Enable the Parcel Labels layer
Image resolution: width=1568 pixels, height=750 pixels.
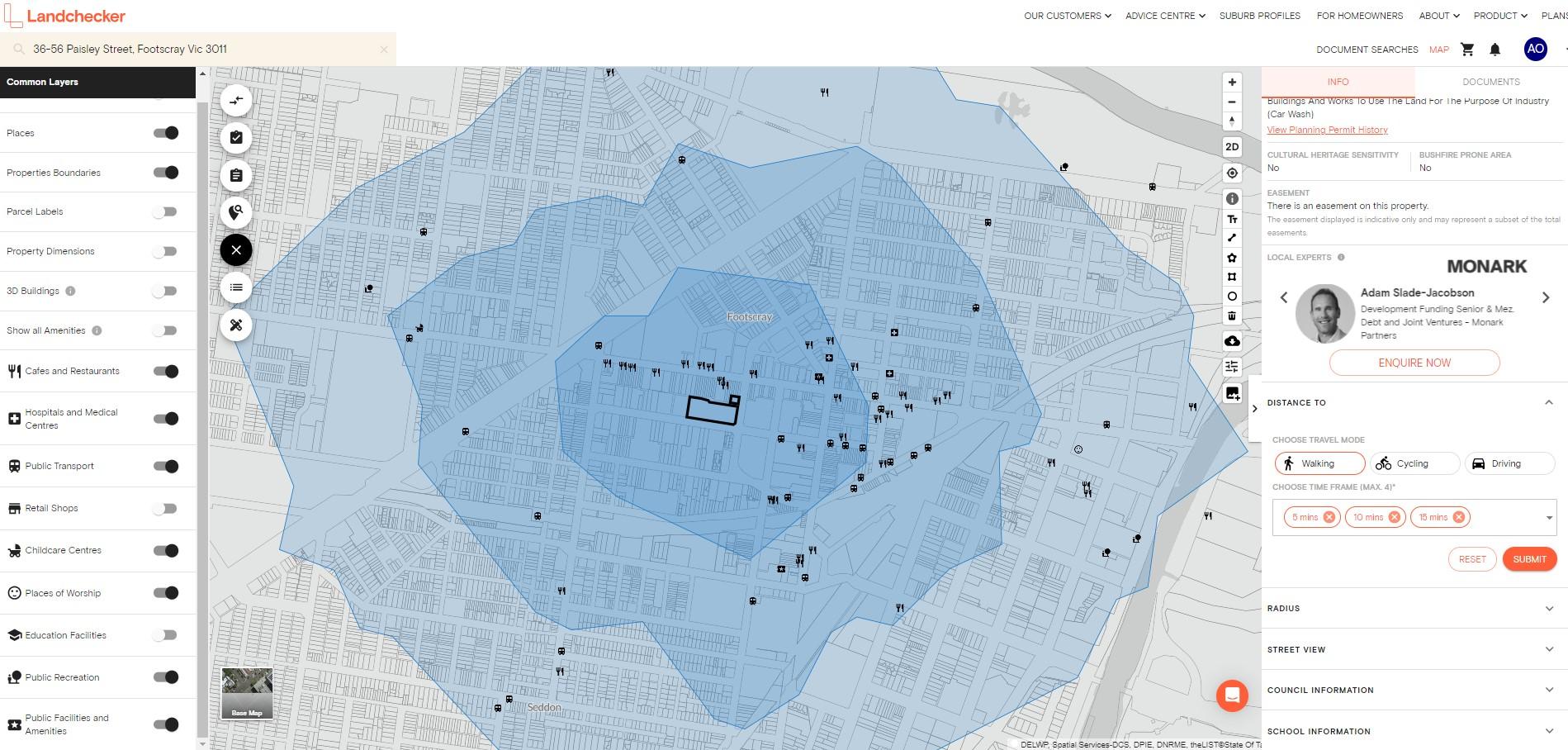[x=166, y=211]
